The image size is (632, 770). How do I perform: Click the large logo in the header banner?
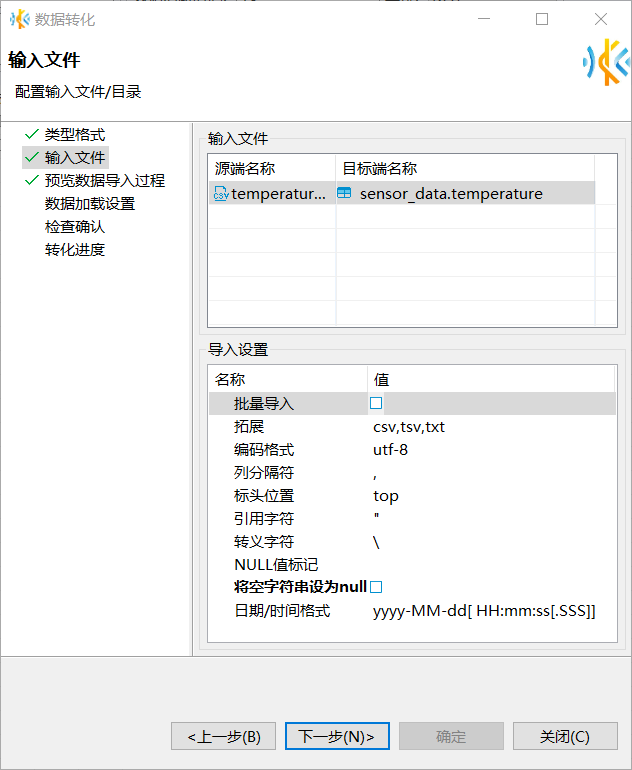pyautogui.click(x=606, y=62)
